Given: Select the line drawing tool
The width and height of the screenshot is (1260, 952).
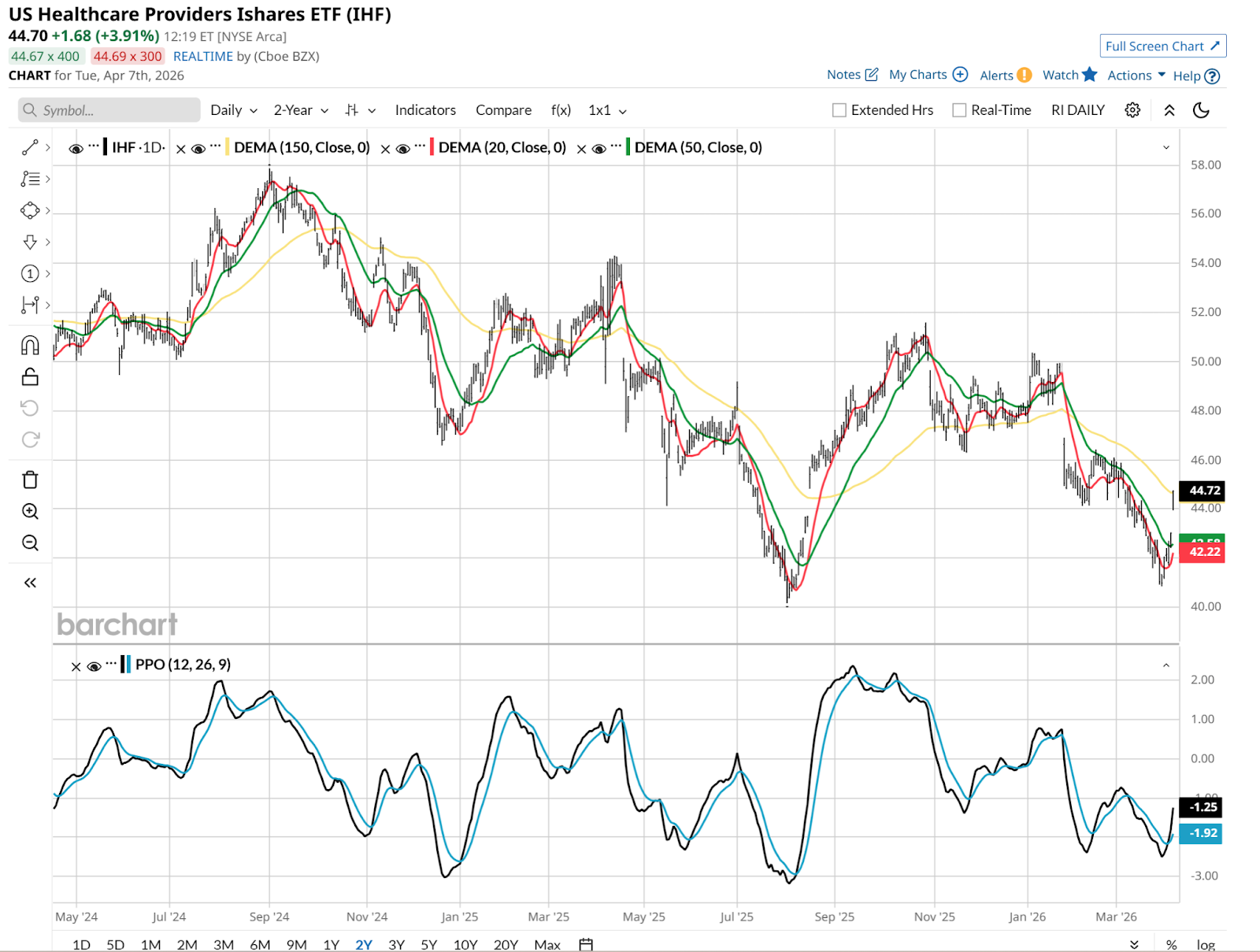Looking at the screenshot, I should click(x=30, y=147).
